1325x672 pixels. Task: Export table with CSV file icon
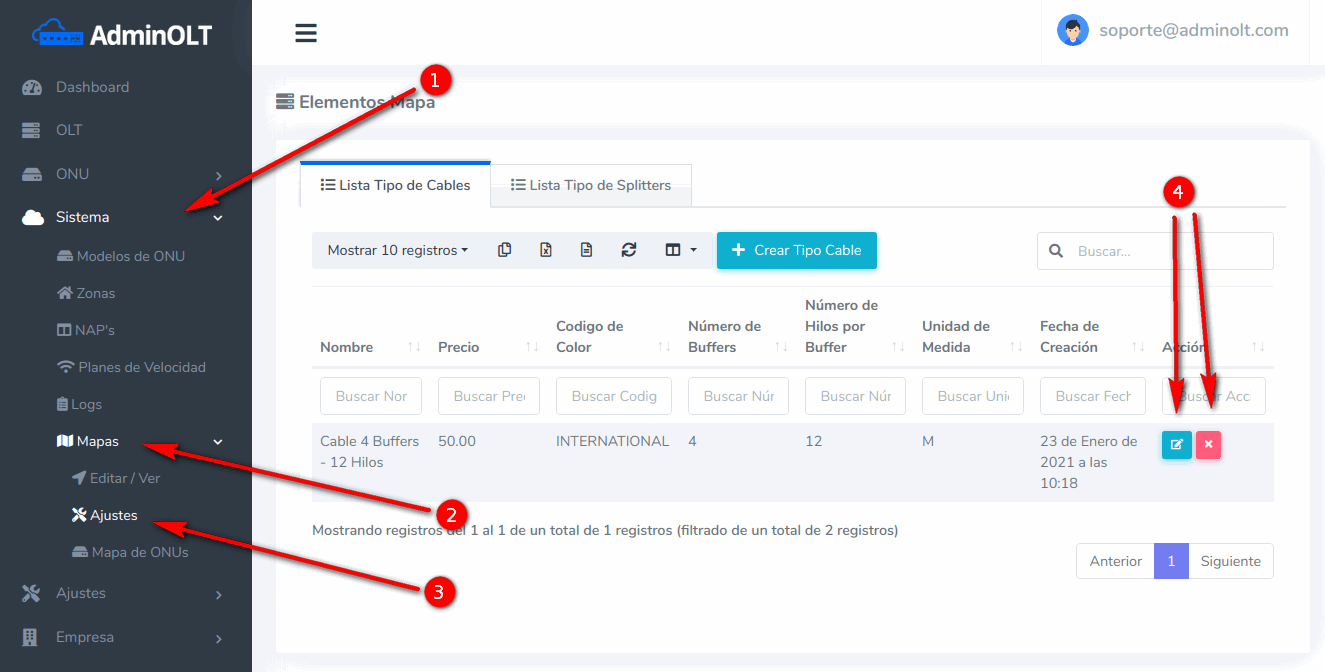tap(587, 250)
